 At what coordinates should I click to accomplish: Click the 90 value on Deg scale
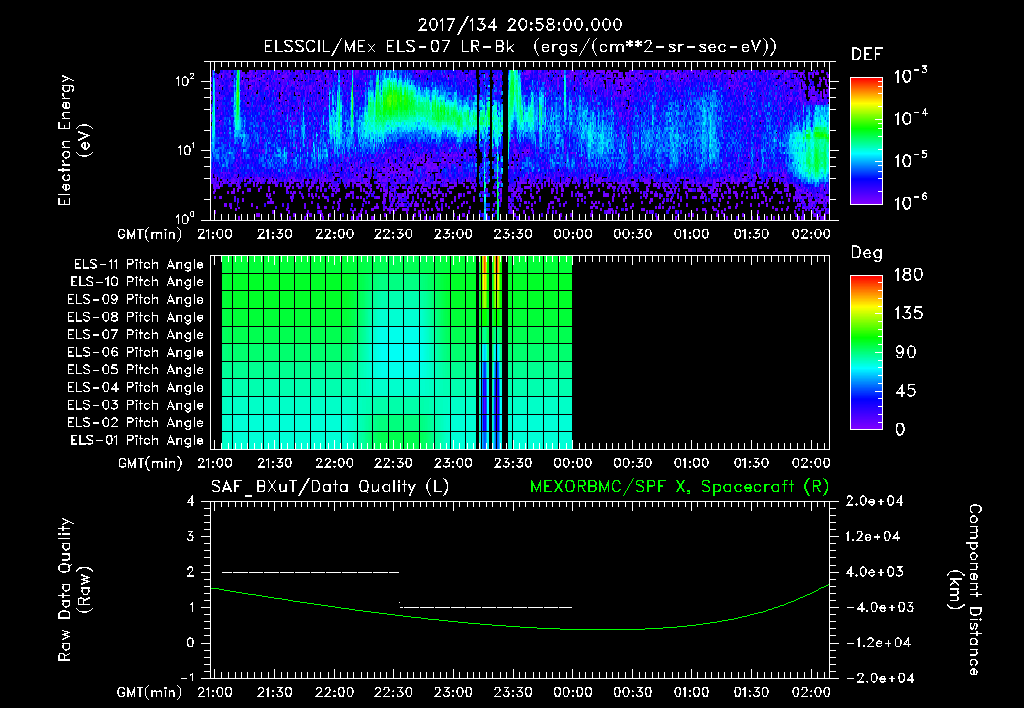(x=906, y=352)
